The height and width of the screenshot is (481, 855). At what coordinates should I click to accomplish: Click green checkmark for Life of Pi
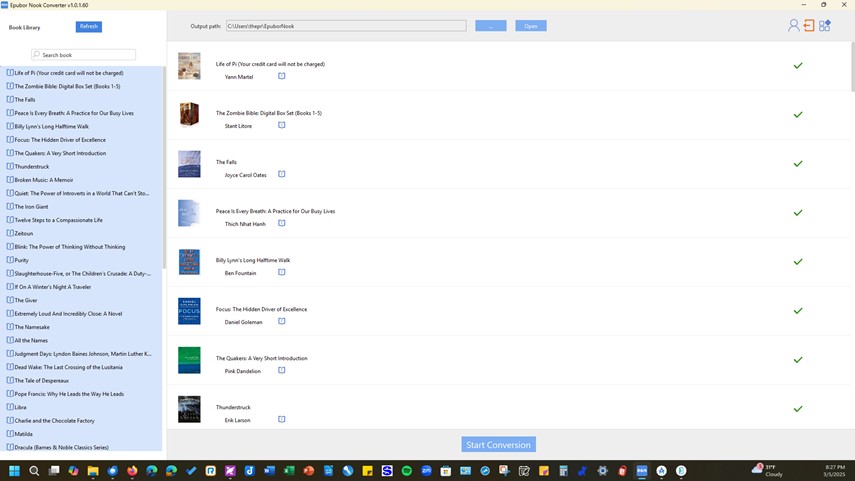pyautogui.click(x=798, y=66)
